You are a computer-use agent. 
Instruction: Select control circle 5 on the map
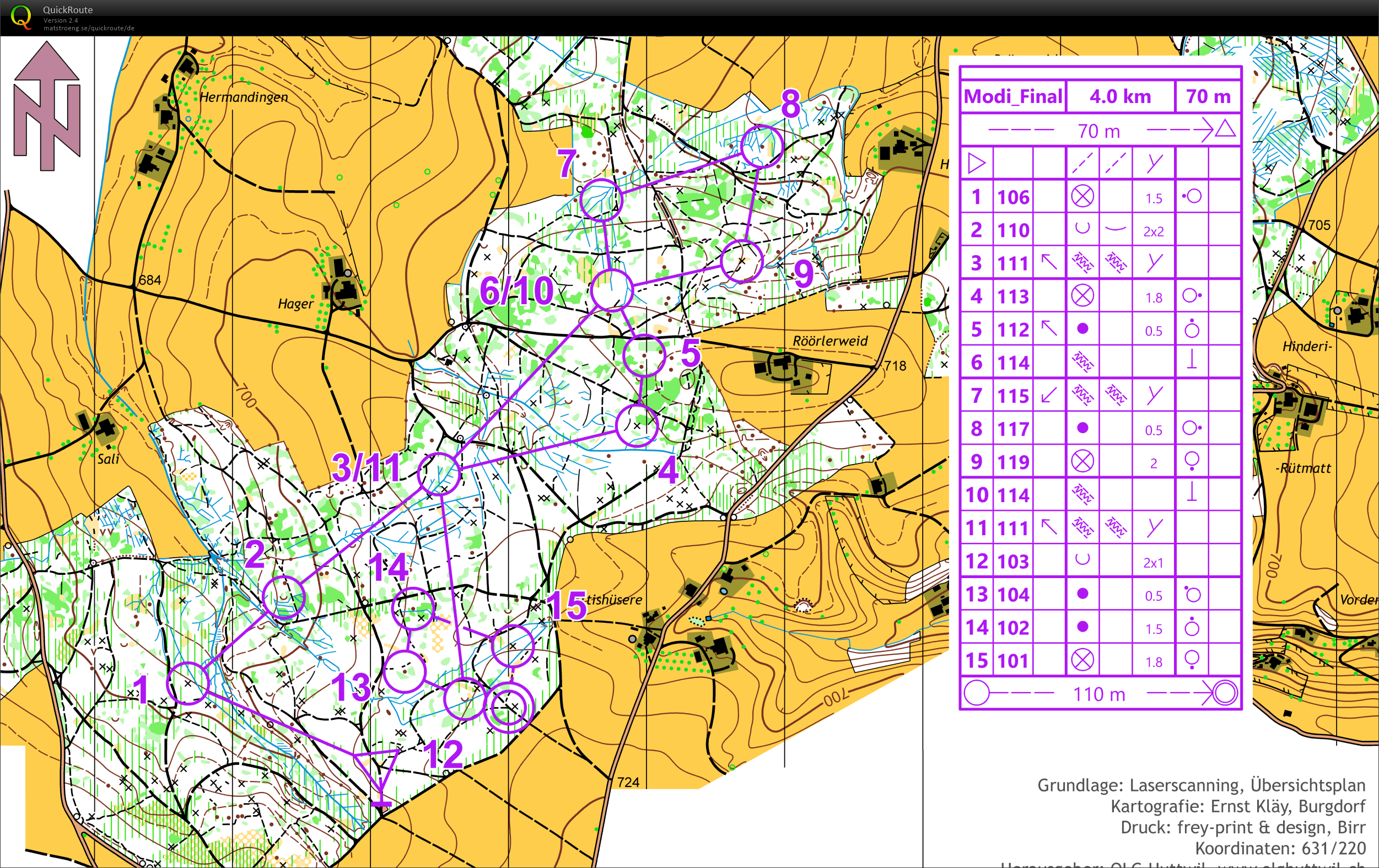click(x=644, y=355)
